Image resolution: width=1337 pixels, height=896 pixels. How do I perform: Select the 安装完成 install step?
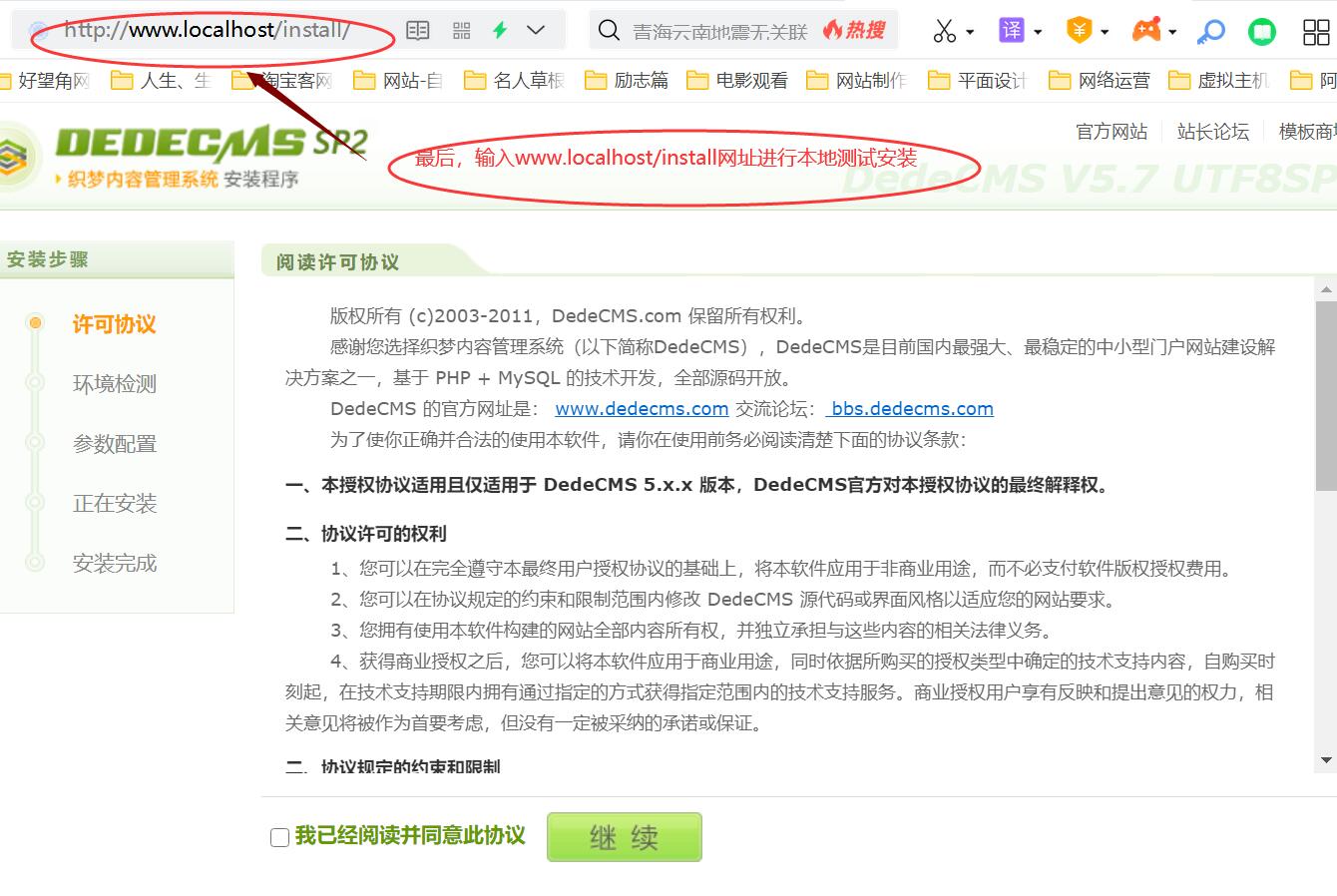click(115, 564)
